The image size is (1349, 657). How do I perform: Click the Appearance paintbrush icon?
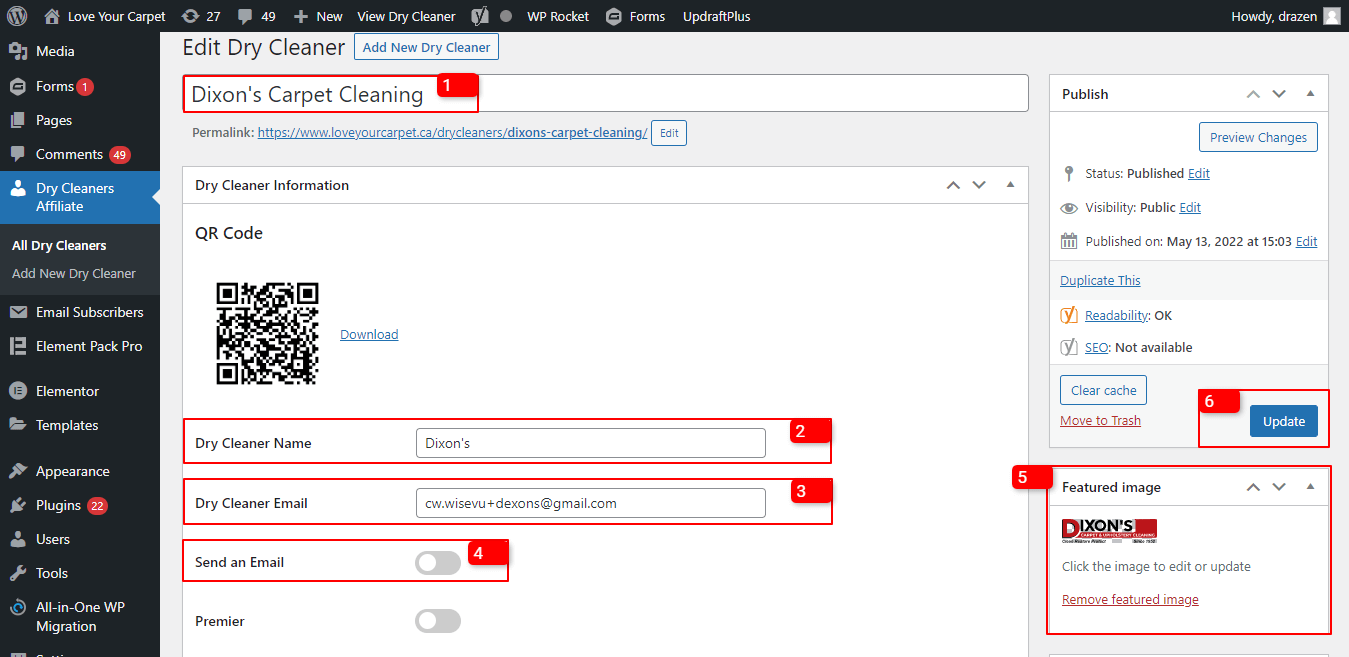pos(18,471)
